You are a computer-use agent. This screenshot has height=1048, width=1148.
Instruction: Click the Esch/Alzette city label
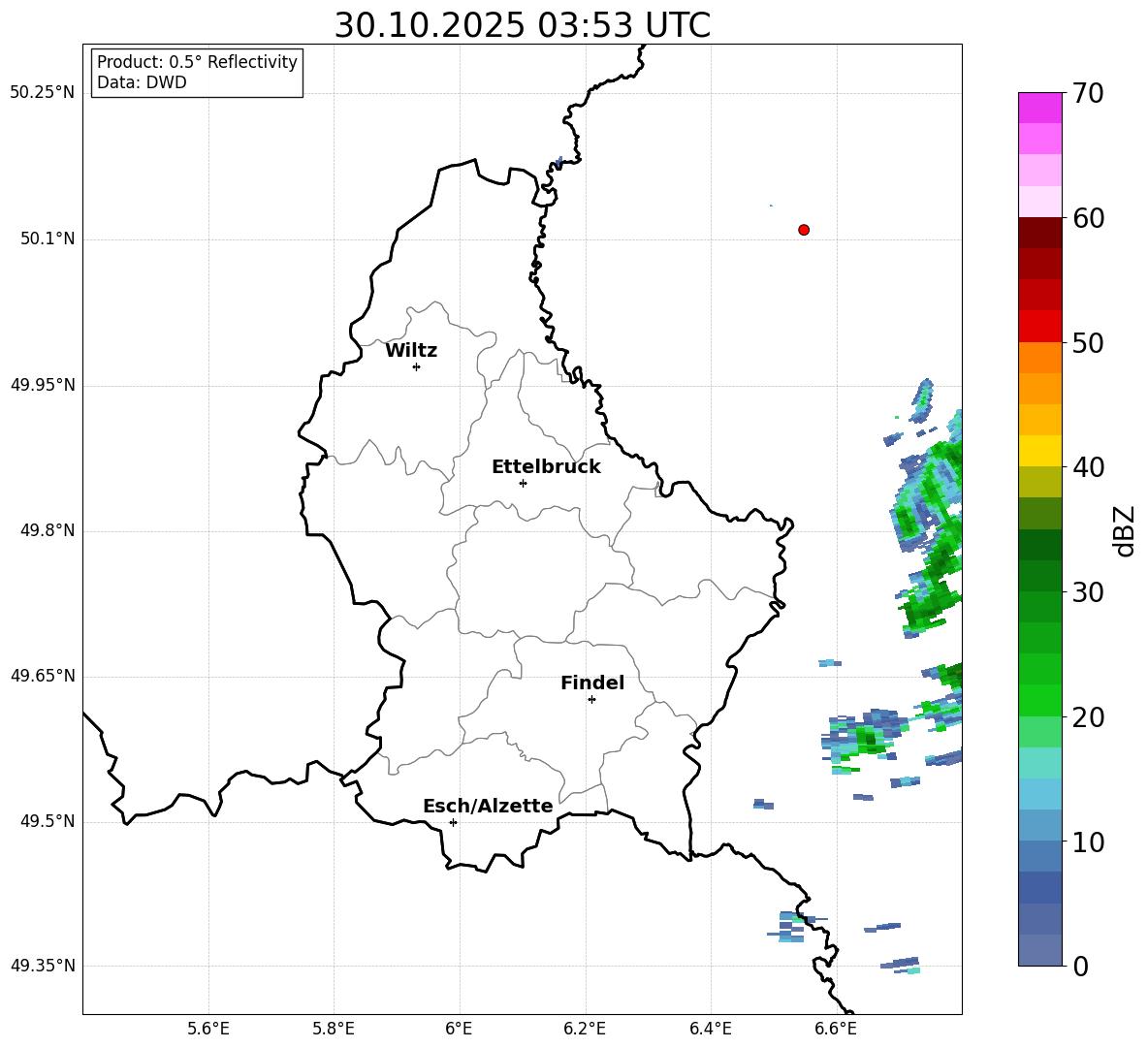tap(488, 806)
